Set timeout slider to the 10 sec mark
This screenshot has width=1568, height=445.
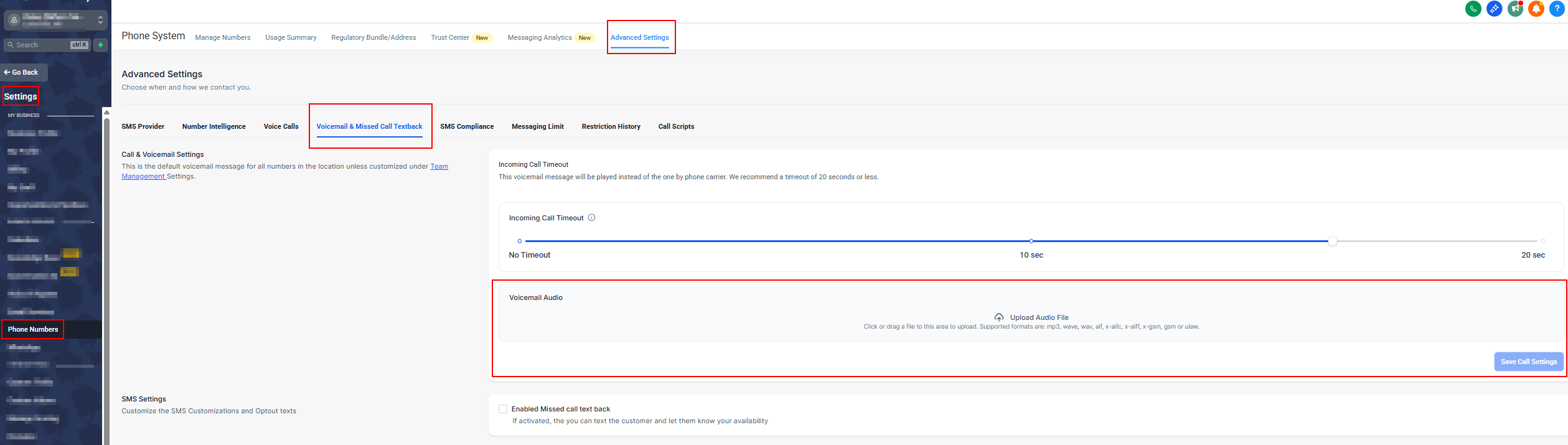1031,241
